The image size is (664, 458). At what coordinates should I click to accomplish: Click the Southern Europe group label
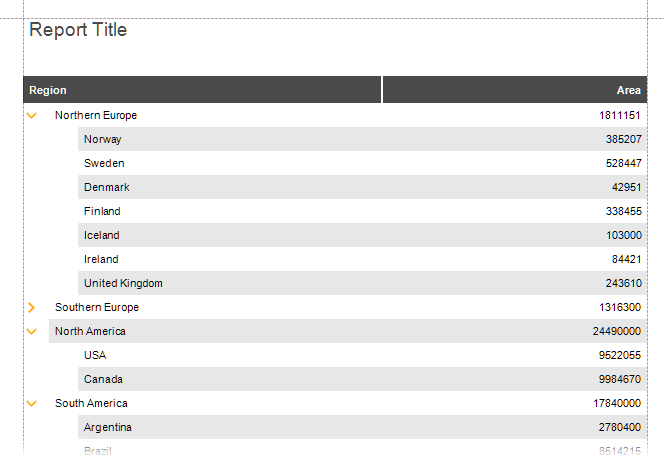[x=97, y=307]
